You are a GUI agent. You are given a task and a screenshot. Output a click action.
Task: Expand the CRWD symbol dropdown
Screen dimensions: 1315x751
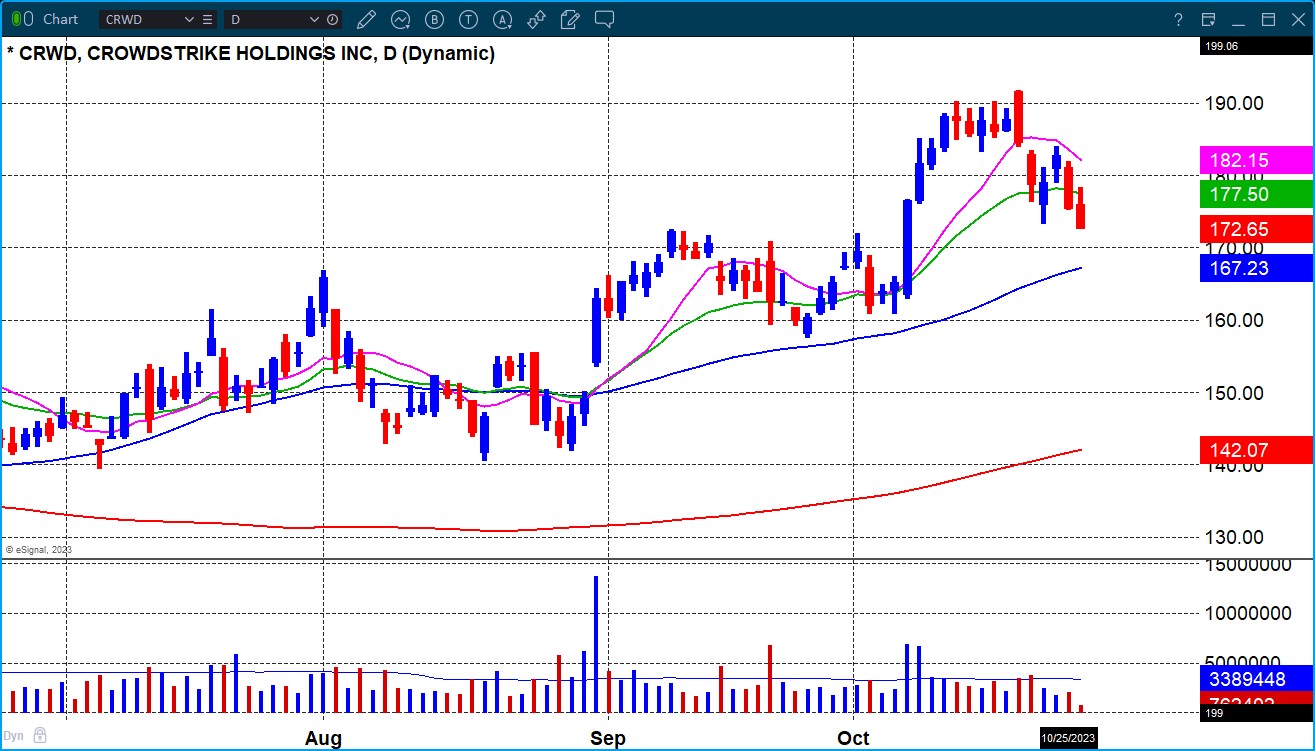point(189,19)
